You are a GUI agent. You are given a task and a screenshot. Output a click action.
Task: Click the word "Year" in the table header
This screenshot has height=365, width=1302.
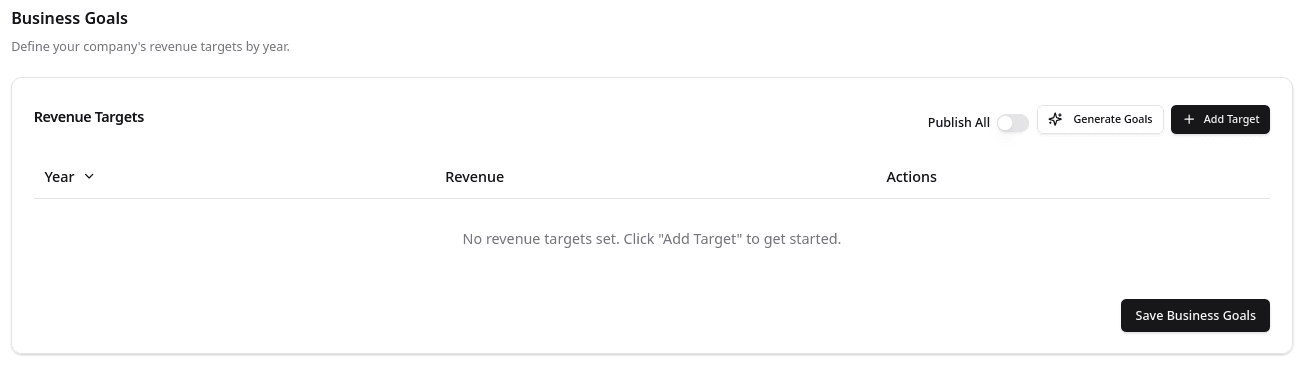[59, 177]
